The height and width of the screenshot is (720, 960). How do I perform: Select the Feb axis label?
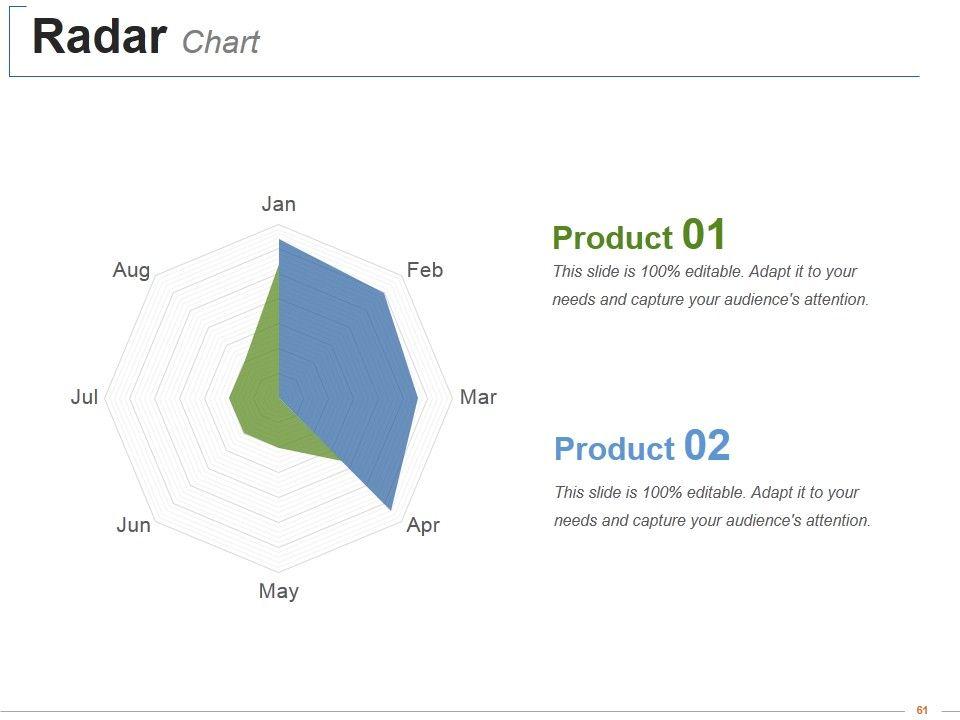coord(425,270)
